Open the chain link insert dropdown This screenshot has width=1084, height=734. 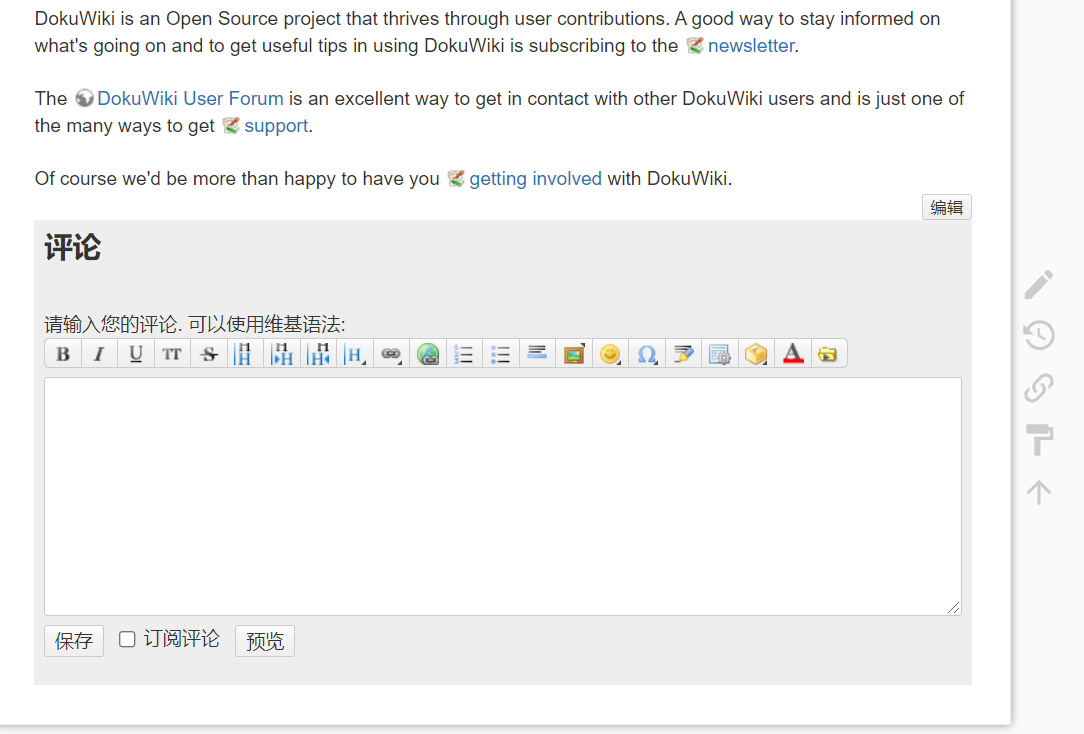tap(391, 354)
